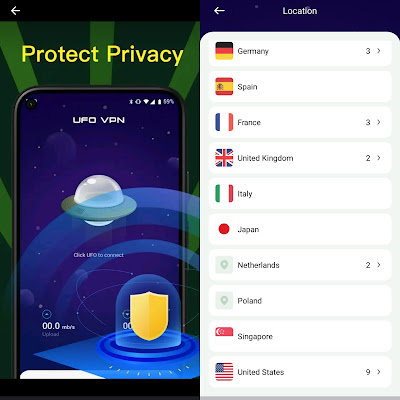Tap the 'Click UFO to connect' text

click(99, 255)
